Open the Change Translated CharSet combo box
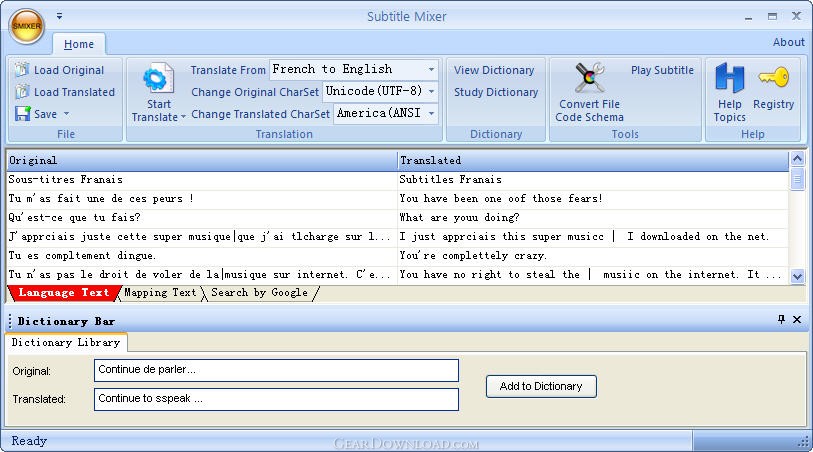The width and height of the screenshot is (813, 452). [386, 113]
